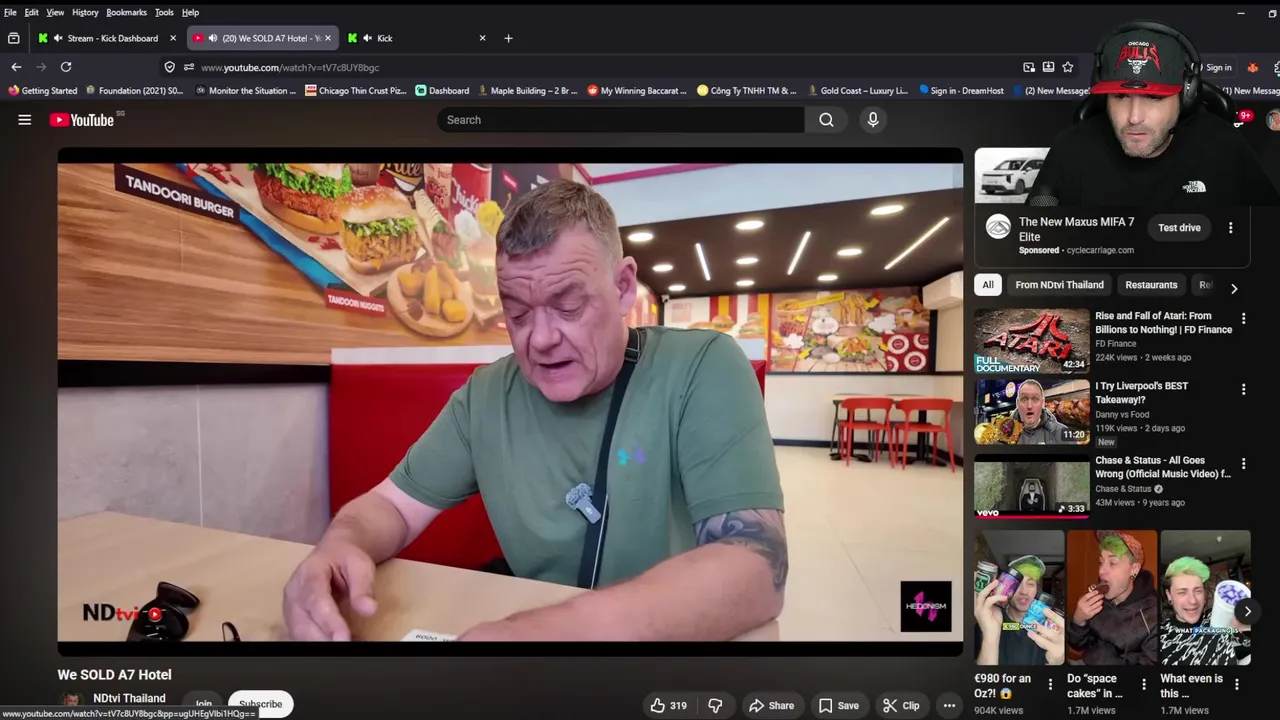Open options for Chase & Status video

(x=1243, y=464)
